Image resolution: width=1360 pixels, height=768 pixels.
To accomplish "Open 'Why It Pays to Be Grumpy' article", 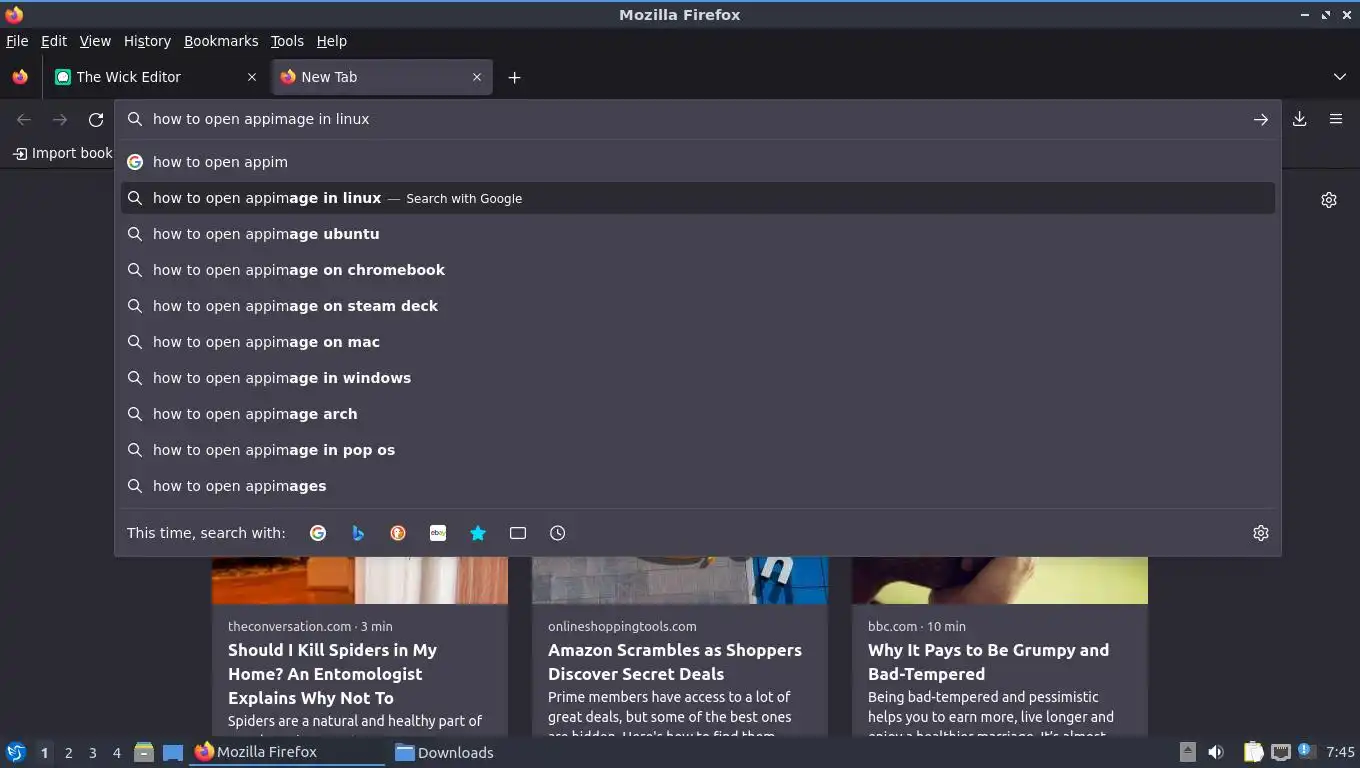I will (x=988, y=662).
